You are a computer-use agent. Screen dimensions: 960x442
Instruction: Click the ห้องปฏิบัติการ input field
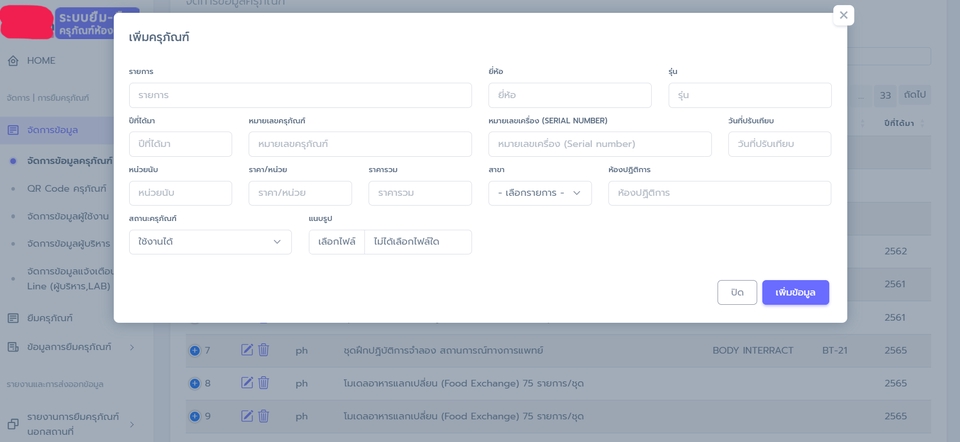[719, 193]
